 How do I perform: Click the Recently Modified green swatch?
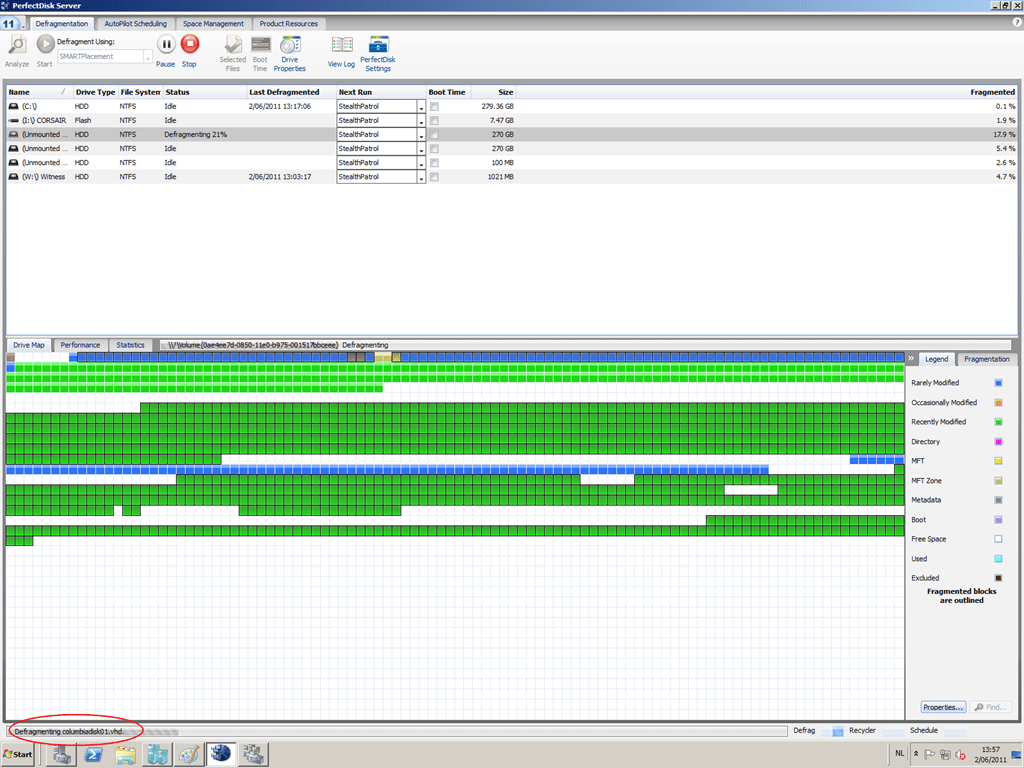pyautogui.click(x=999, y=422)
